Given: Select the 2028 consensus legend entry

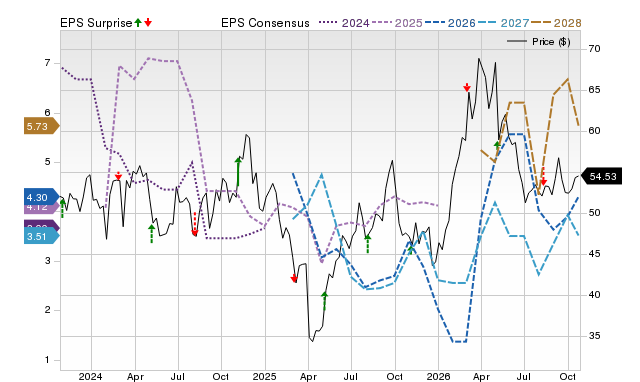Looking at the screenshot, I should (x=556, y=23).
